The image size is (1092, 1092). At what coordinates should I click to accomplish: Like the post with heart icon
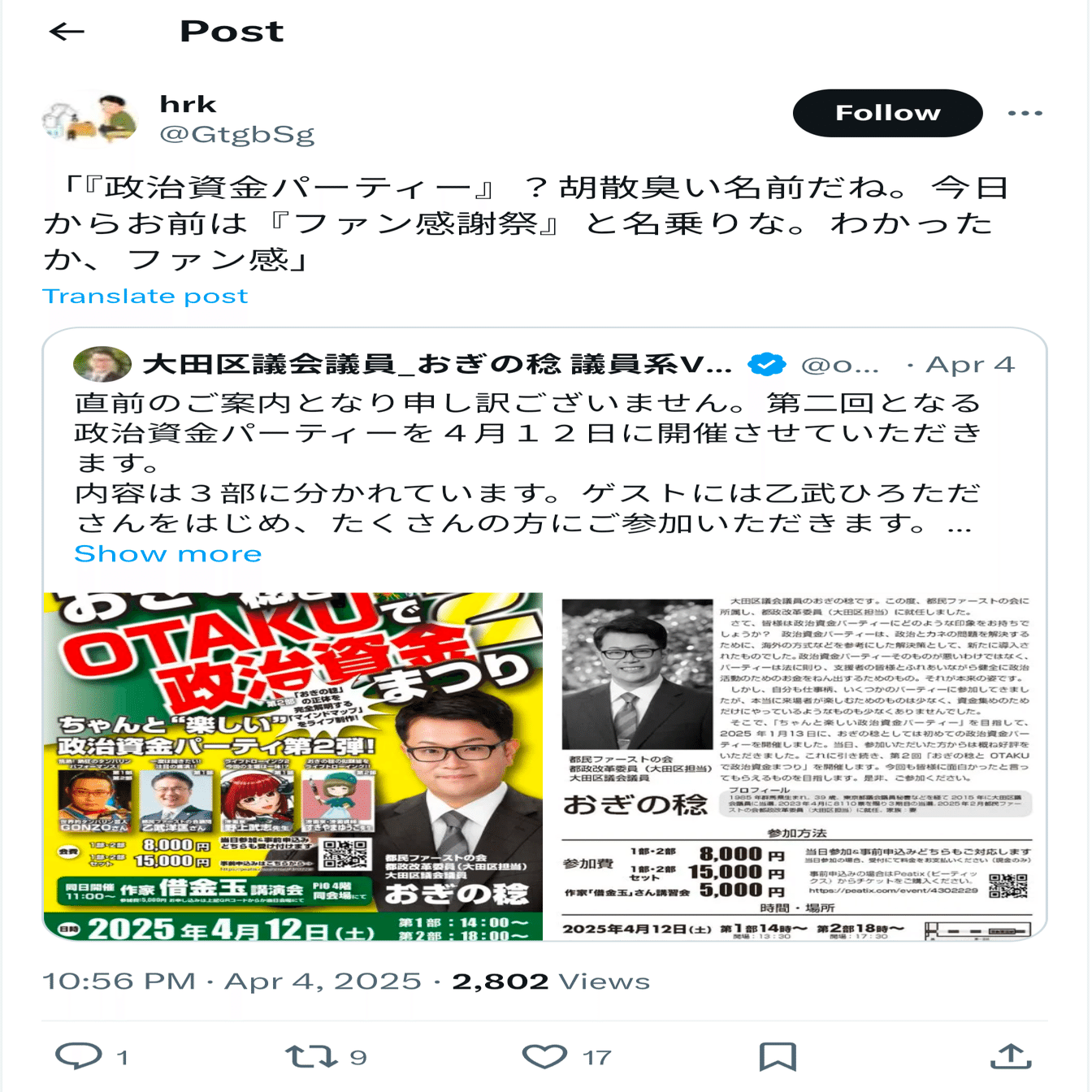point(544,1056)
